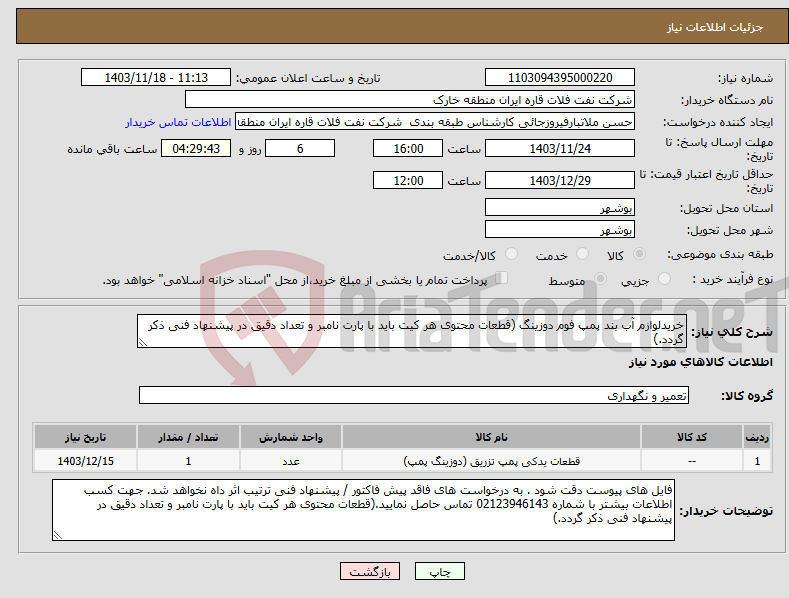The height and width of the screenshot is (598, 789).
Task: Click the resize handle of buyer notes textarea
Action: coord(58,535)
